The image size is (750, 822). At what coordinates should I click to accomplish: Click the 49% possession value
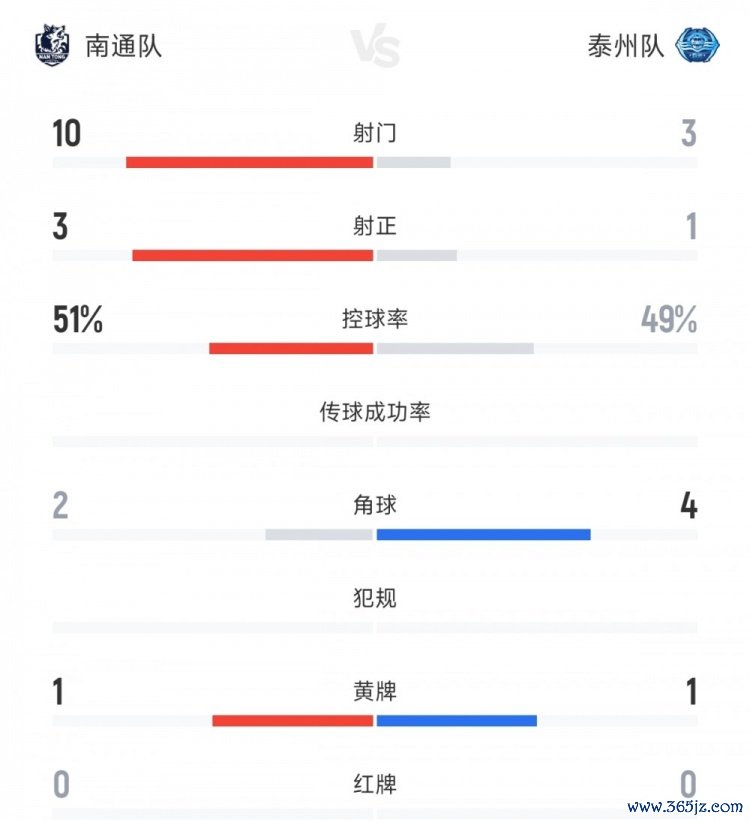coord(669,320)
